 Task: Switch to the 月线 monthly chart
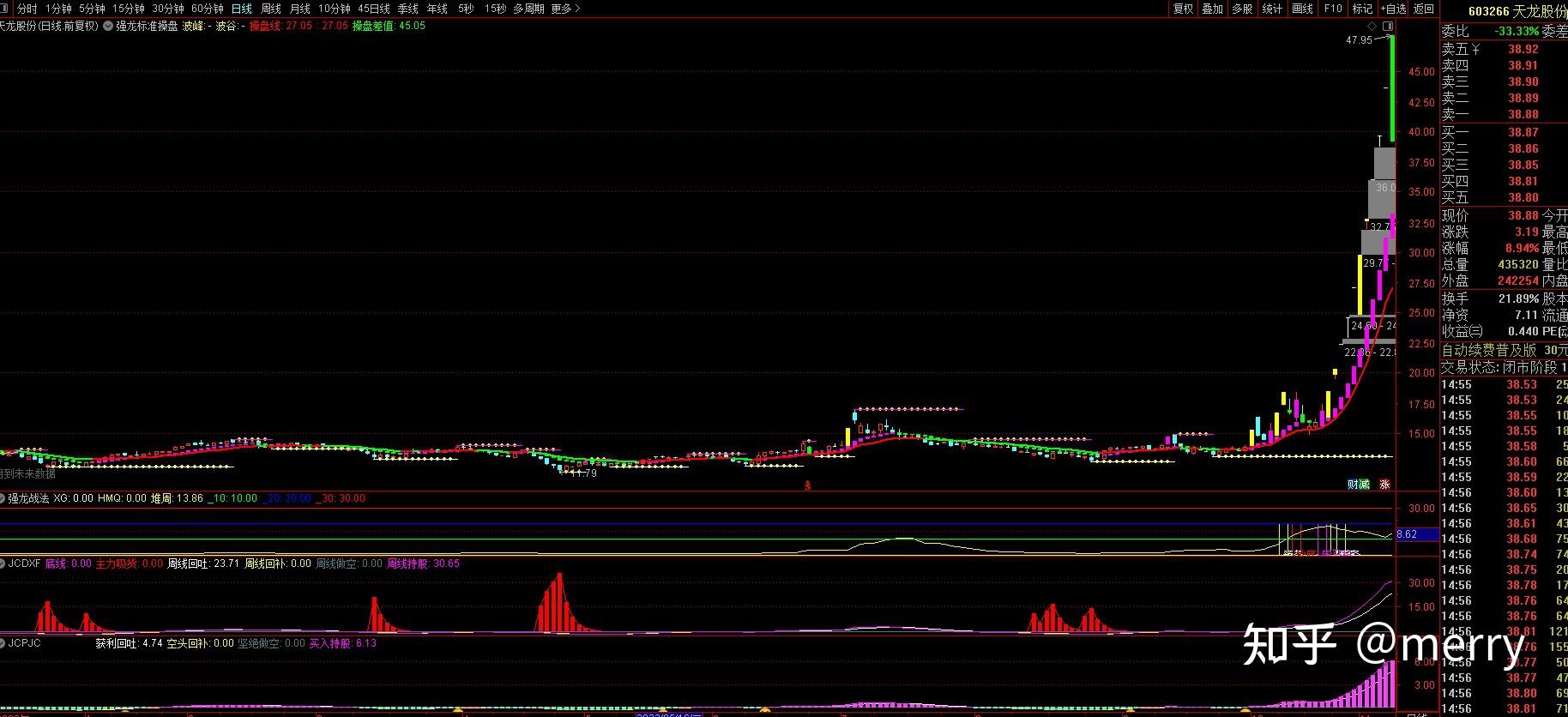(300, 9)
